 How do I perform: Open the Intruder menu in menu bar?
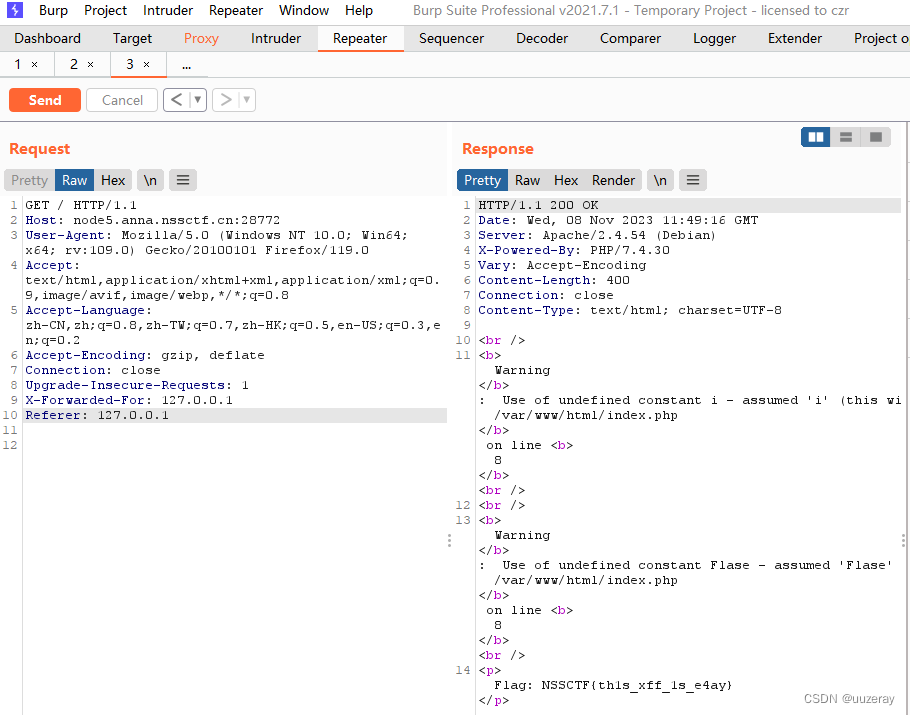(x=168, y=10)
